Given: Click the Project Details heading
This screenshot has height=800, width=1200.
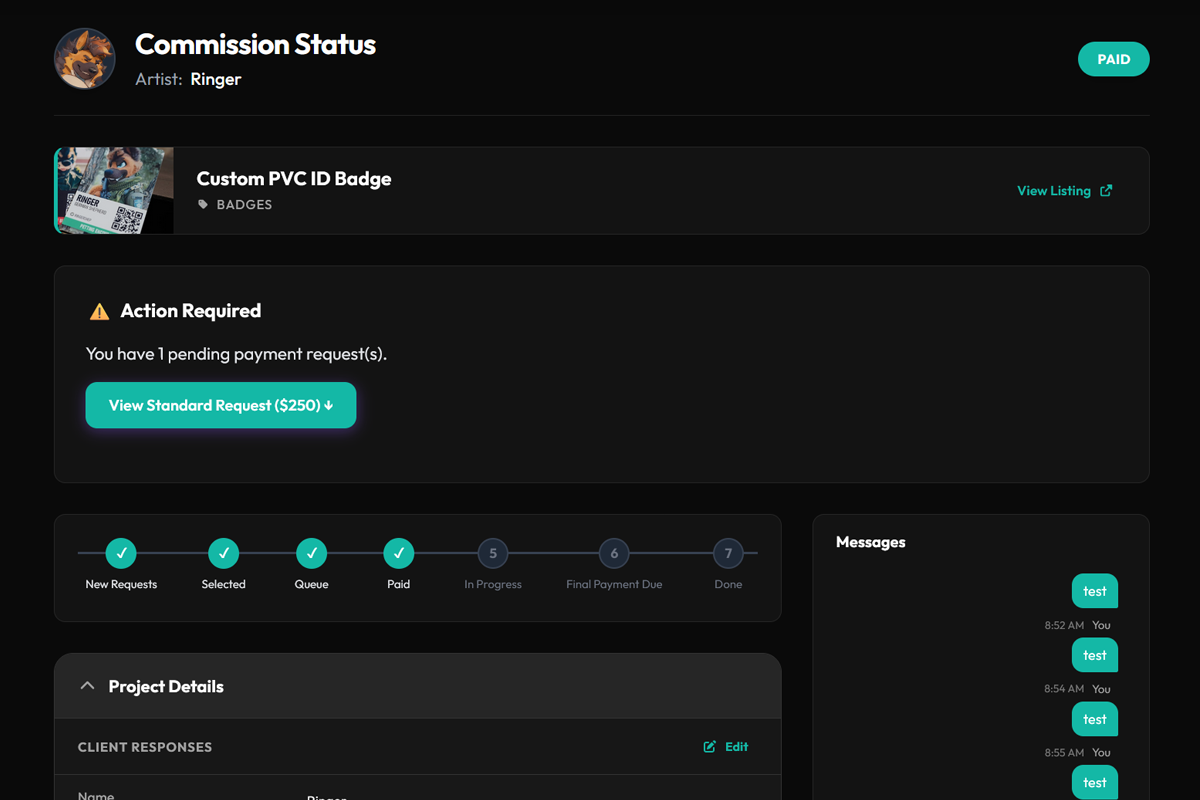Looking at the screenshot, I should pos(166,686).
